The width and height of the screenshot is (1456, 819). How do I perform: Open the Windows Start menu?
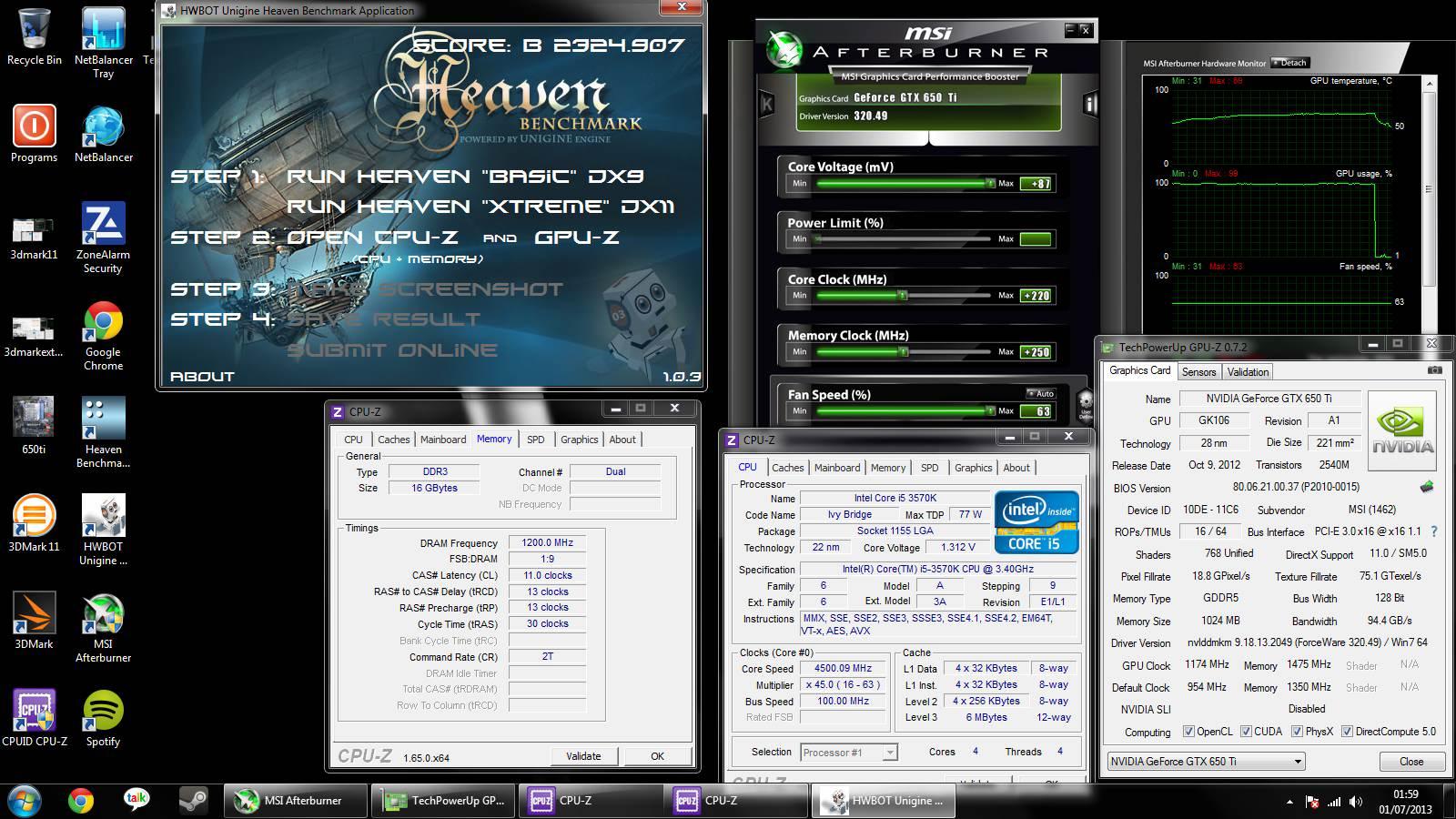click(x=25, y=801)
